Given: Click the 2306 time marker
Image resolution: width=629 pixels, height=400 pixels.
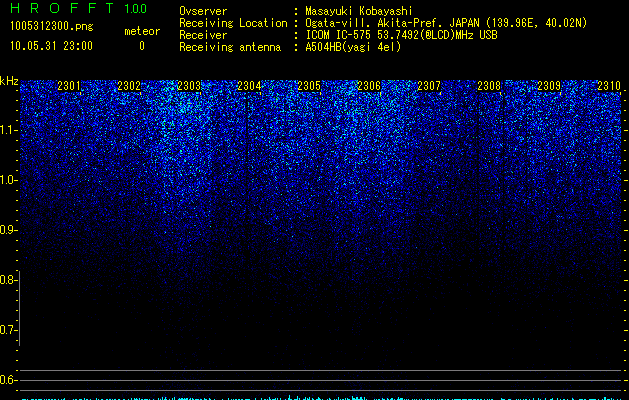Looking at the screenshot, I should coord(369,86).
